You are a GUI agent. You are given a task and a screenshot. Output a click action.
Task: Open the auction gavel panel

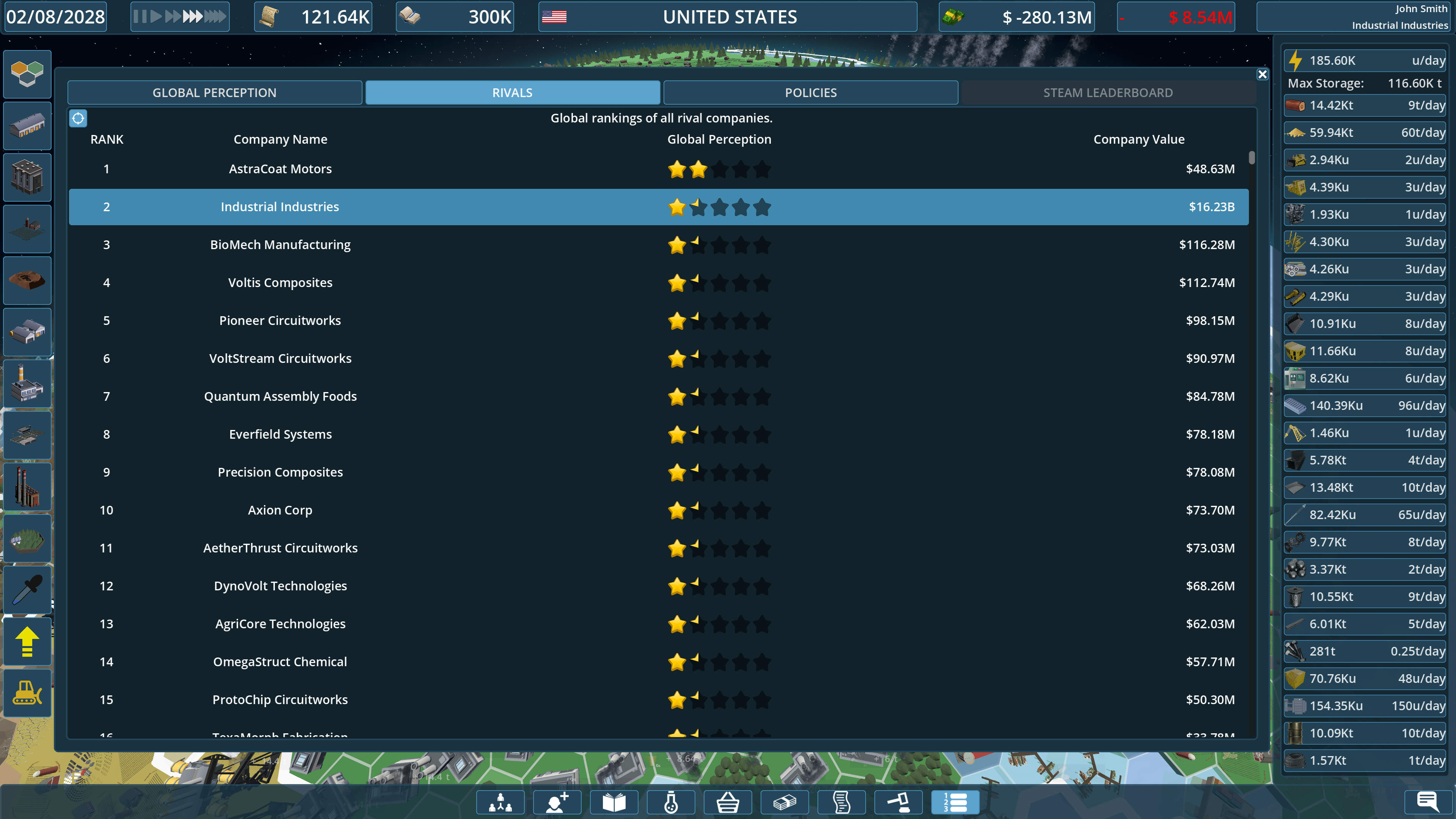point(898,802)
